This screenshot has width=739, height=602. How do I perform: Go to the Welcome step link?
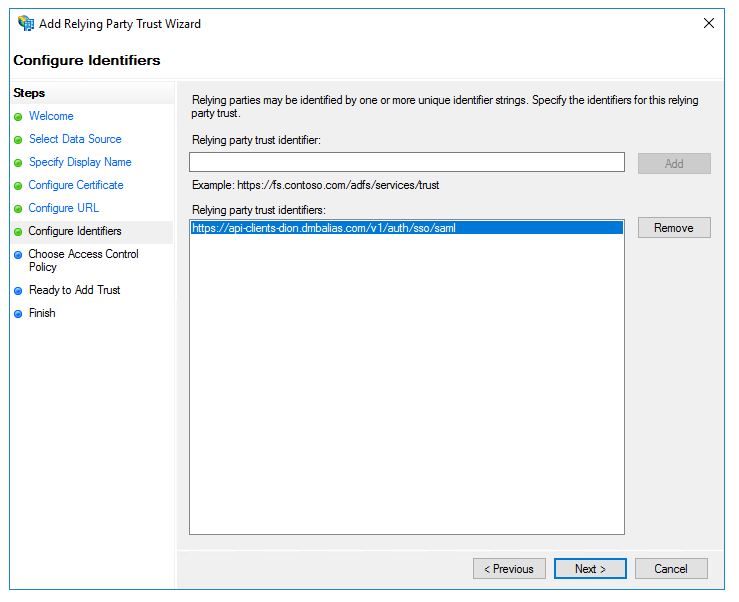[51, 116]
